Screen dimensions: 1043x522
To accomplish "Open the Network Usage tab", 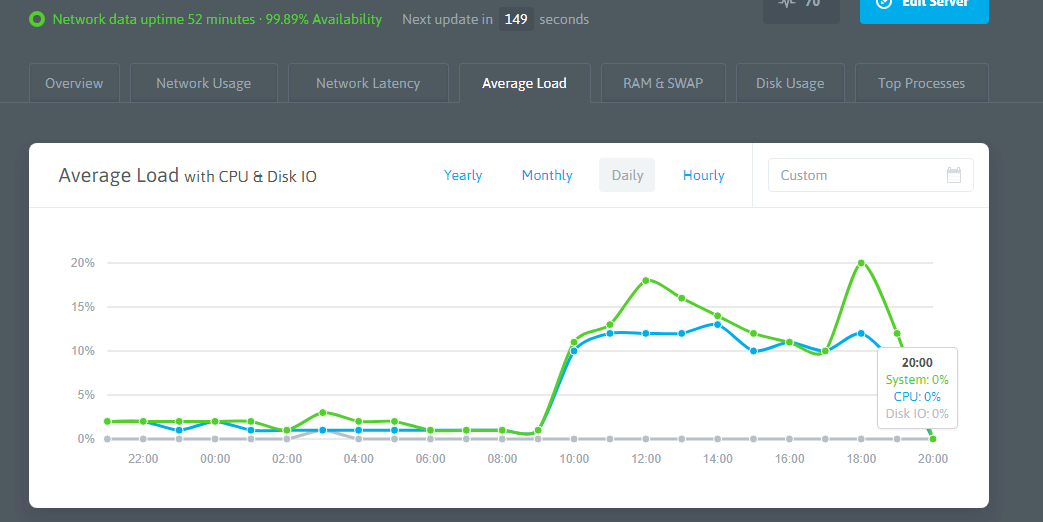I will tap(203, 83).
